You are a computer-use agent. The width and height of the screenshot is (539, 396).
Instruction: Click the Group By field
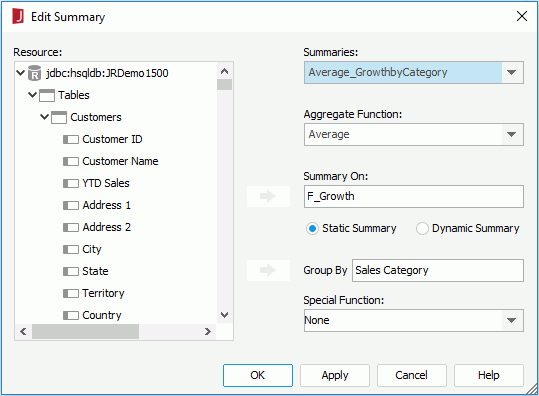438,271
